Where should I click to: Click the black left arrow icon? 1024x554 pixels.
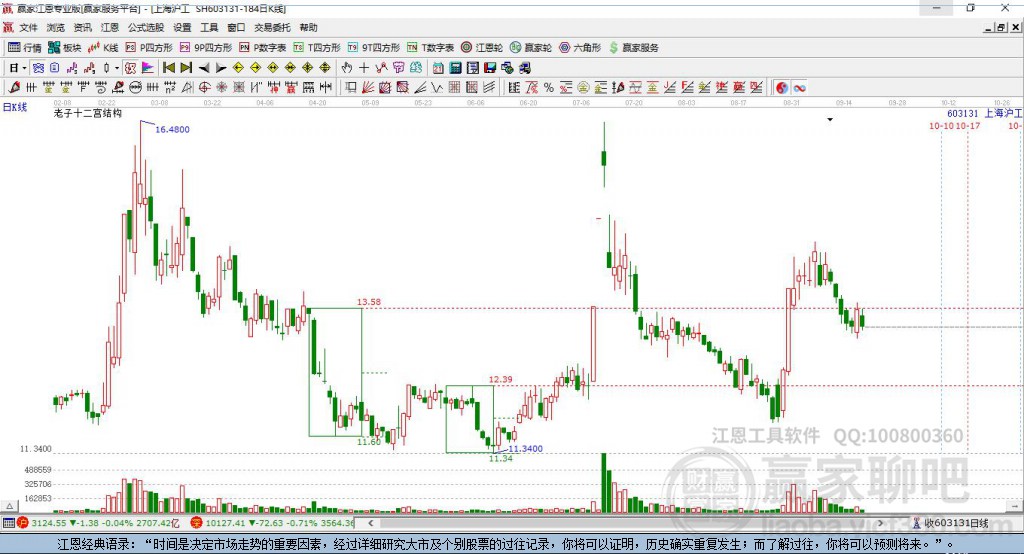click(x=204, y=68)
